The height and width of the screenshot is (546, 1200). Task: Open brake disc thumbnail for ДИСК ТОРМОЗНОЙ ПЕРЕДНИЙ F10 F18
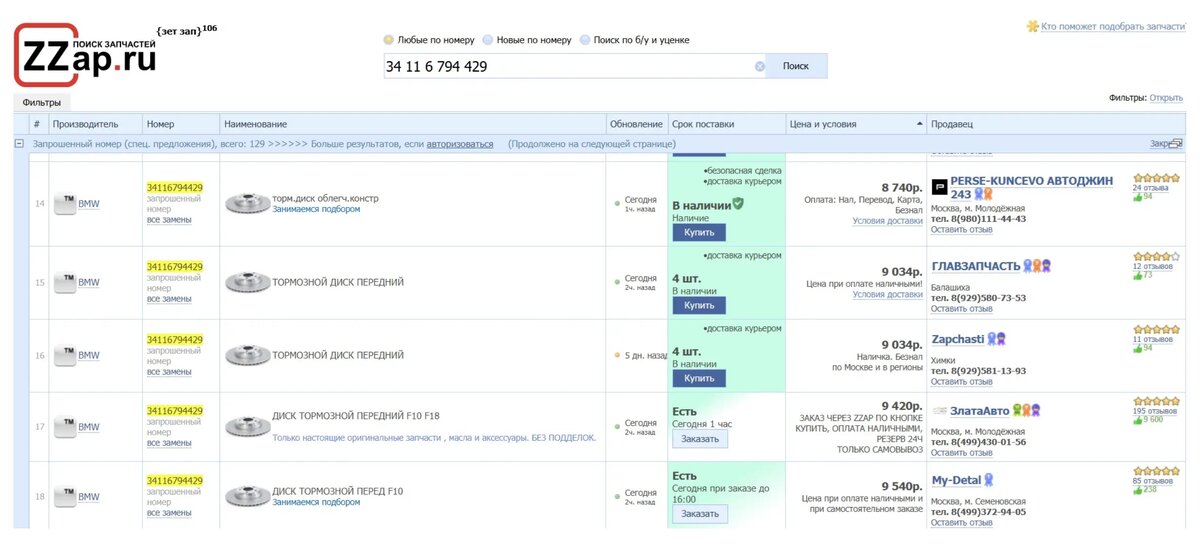point(247,427)
